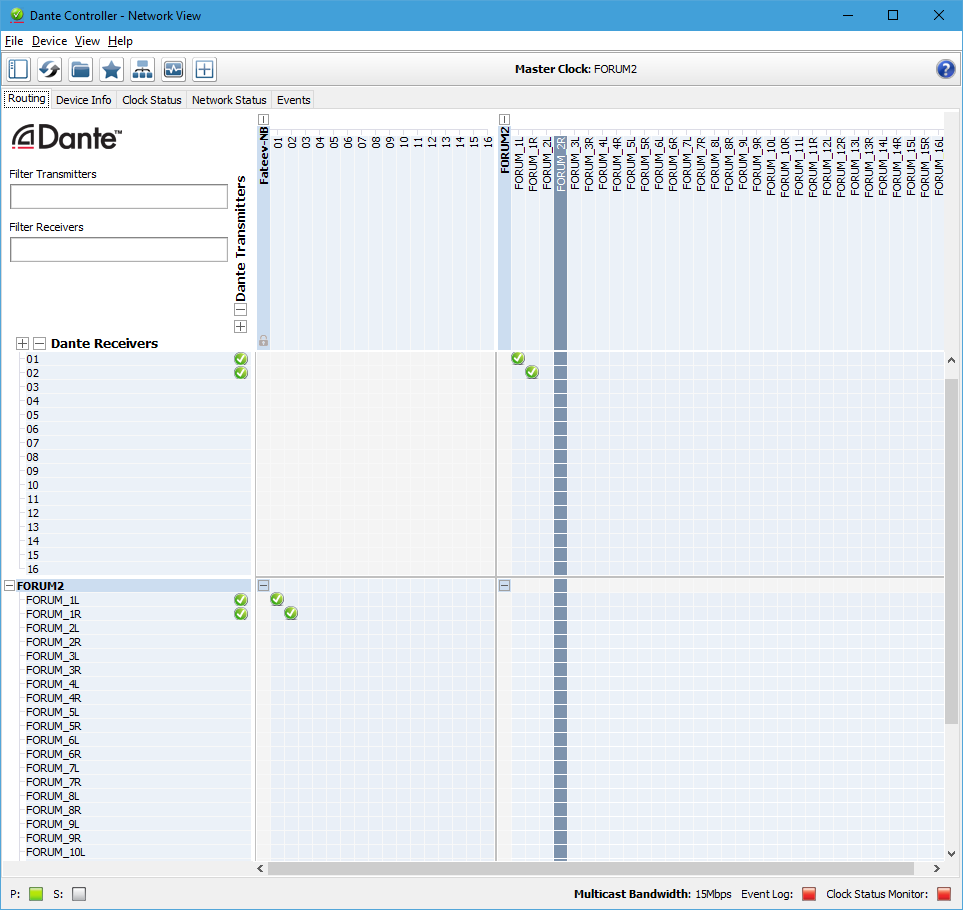This screenshot has width=963, height=910.
Task: Toggle subscription of FORUM_1L to Fateev-NB channel 01
Action: pos(277,599)
